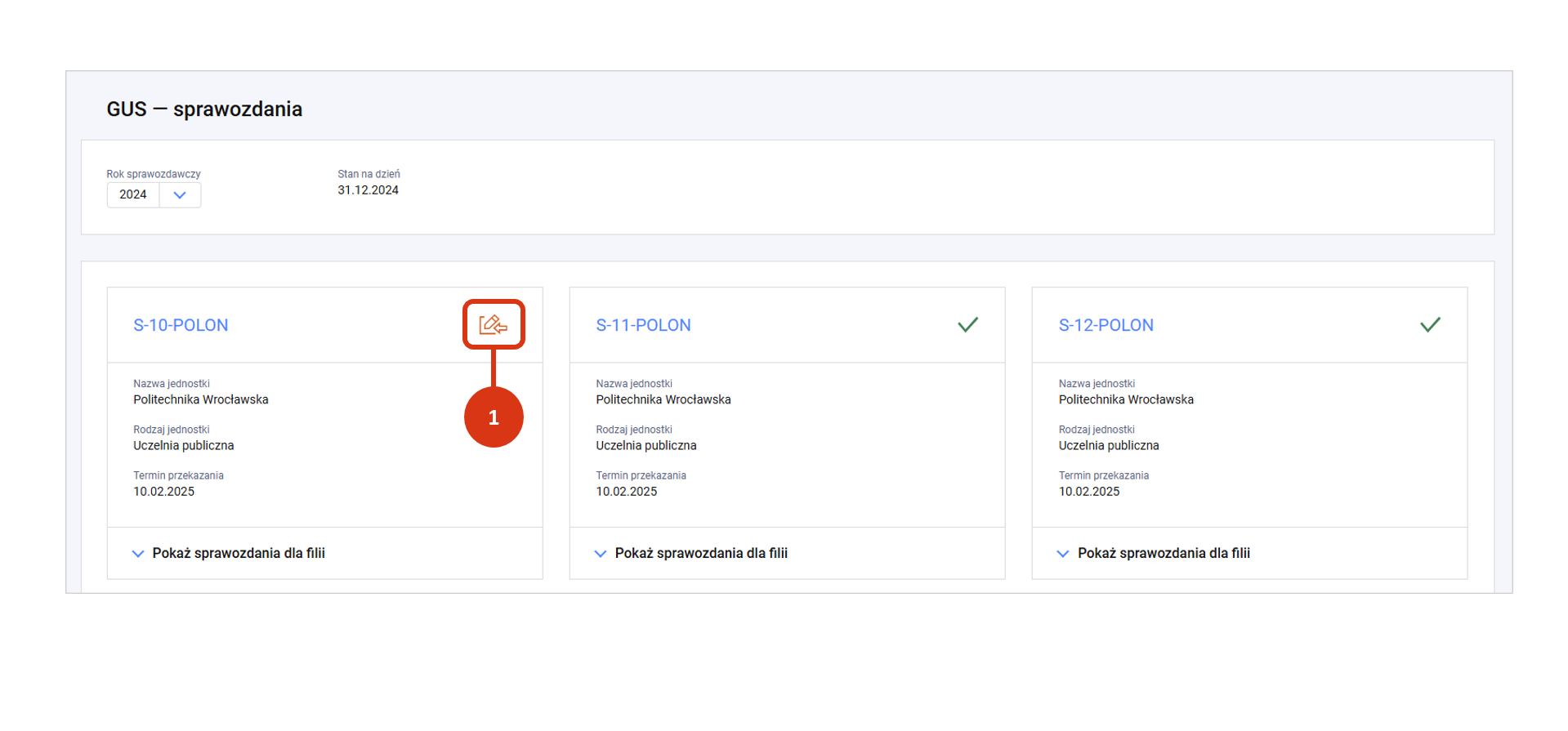Open the Rok sprawozdawczy dropdown arrow
This screenshot has width=1568, height=731.
(180, 195)
